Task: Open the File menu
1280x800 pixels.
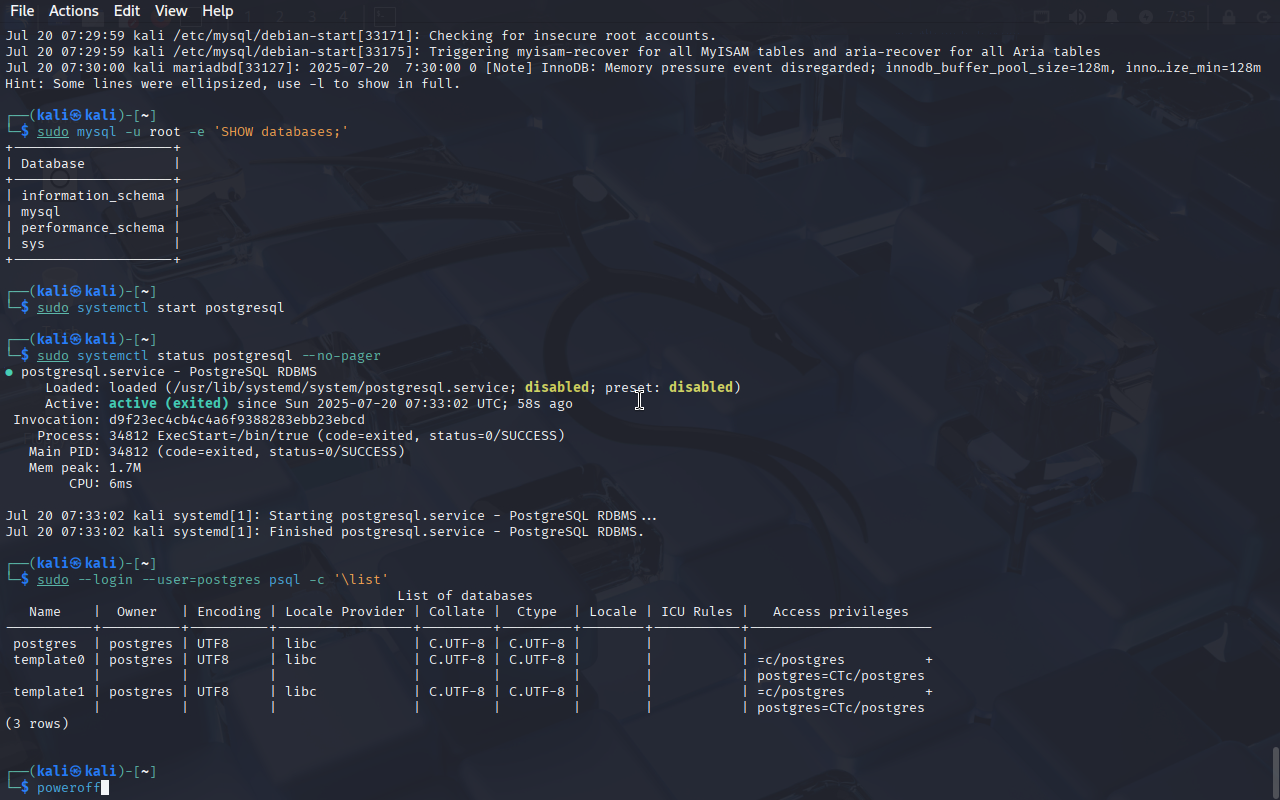Action: [x=22, y=11]
